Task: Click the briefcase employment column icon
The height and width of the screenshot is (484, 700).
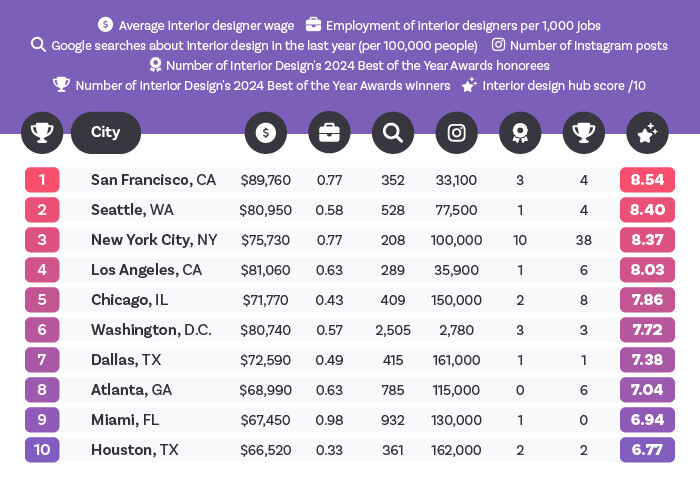Action: [x=329, y=132]
